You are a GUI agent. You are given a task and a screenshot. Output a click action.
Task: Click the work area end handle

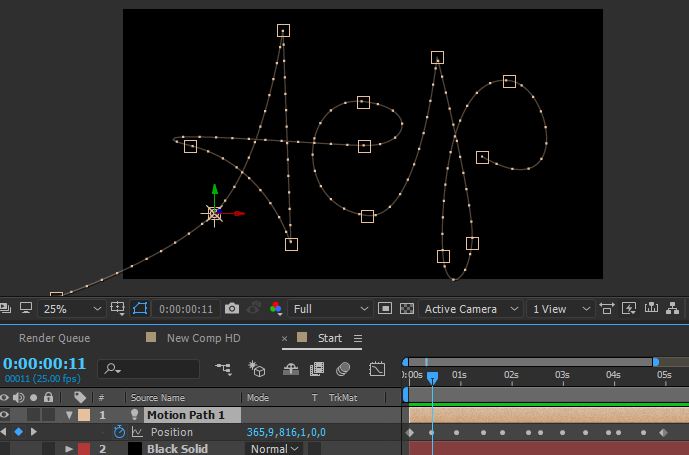[656, 362]
